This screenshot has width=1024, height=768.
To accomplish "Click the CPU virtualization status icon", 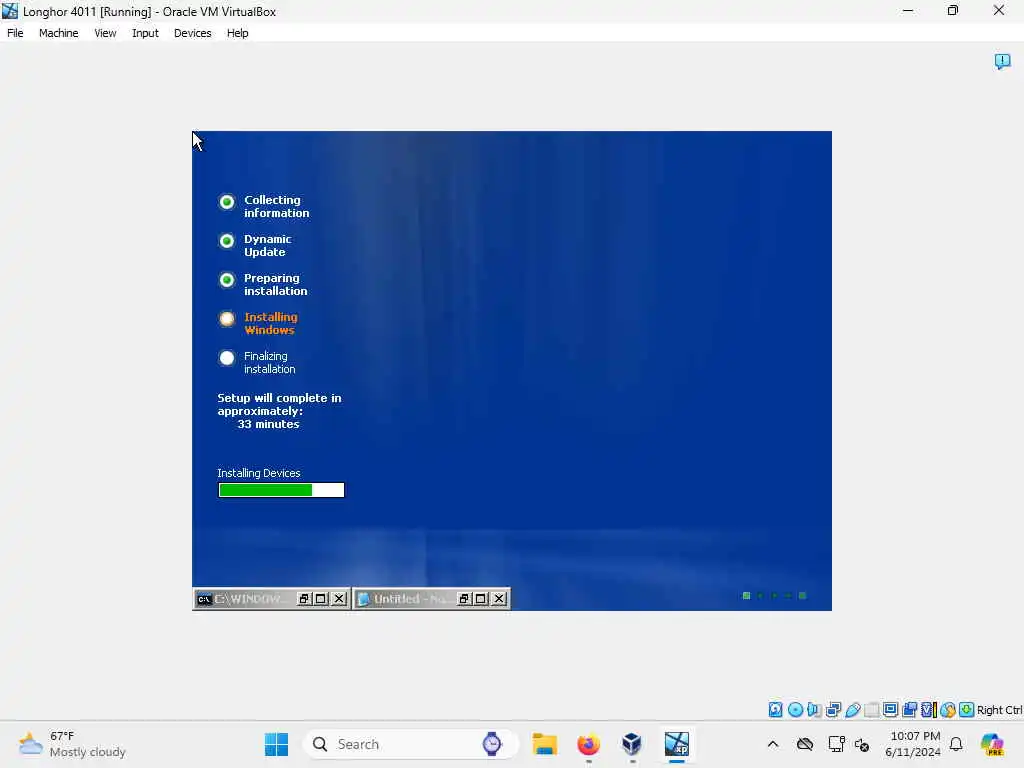I will coord(928,709).
